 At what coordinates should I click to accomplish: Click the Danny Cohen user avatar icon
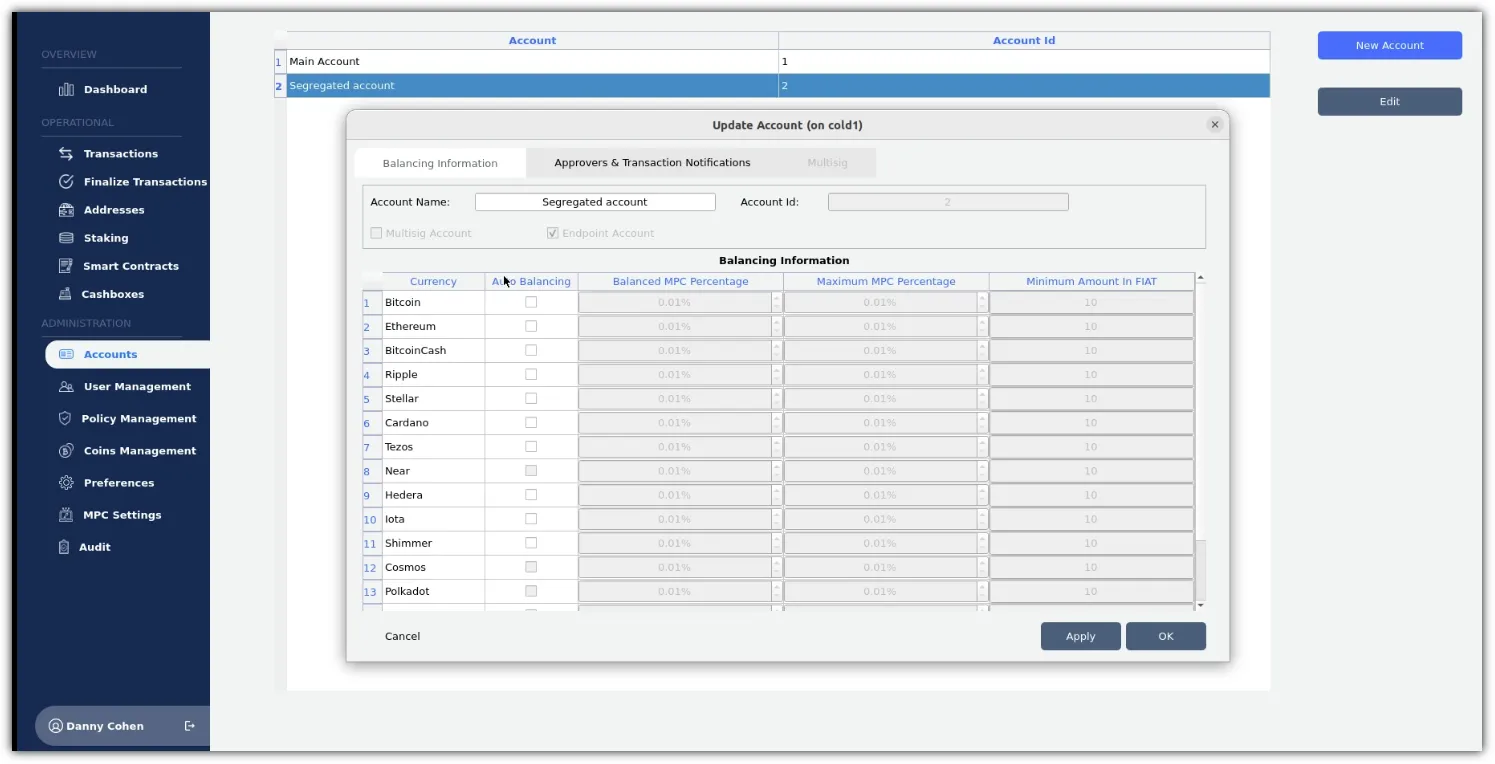click(56, 726)
